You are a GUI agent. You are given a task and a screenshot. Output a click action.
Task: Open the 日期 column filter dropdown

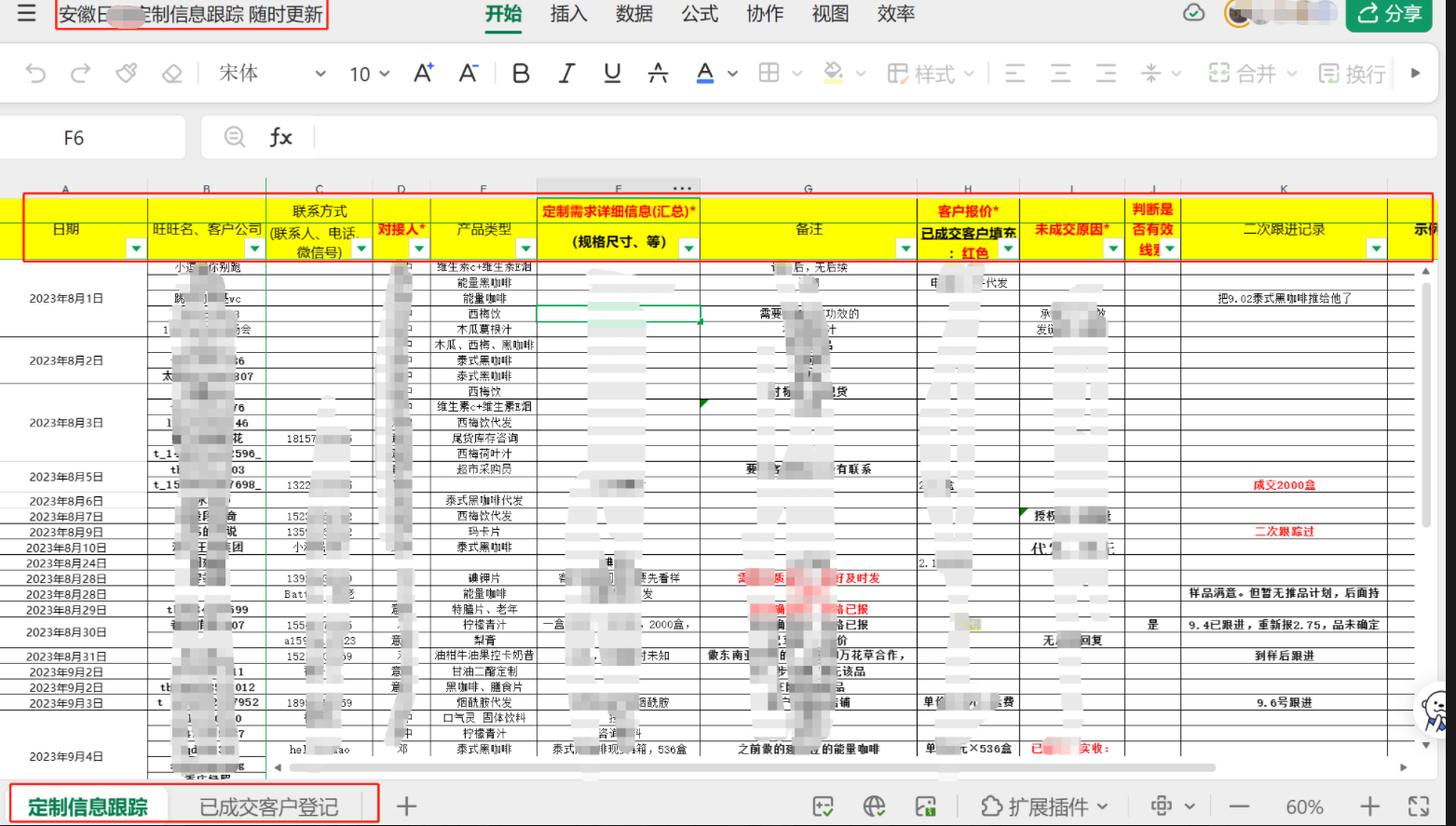point(136,249)
